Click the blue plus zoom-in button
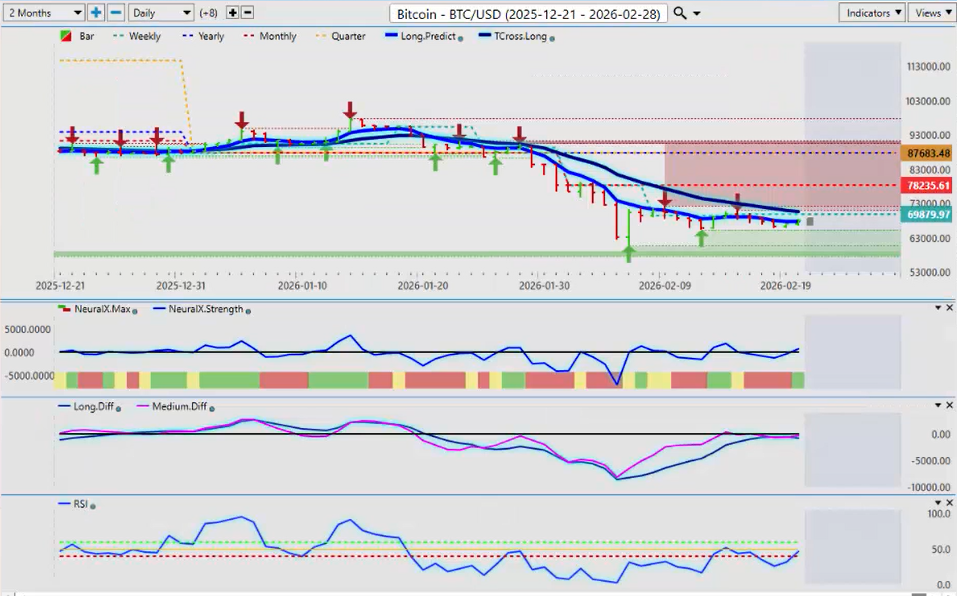 [96, 13]
